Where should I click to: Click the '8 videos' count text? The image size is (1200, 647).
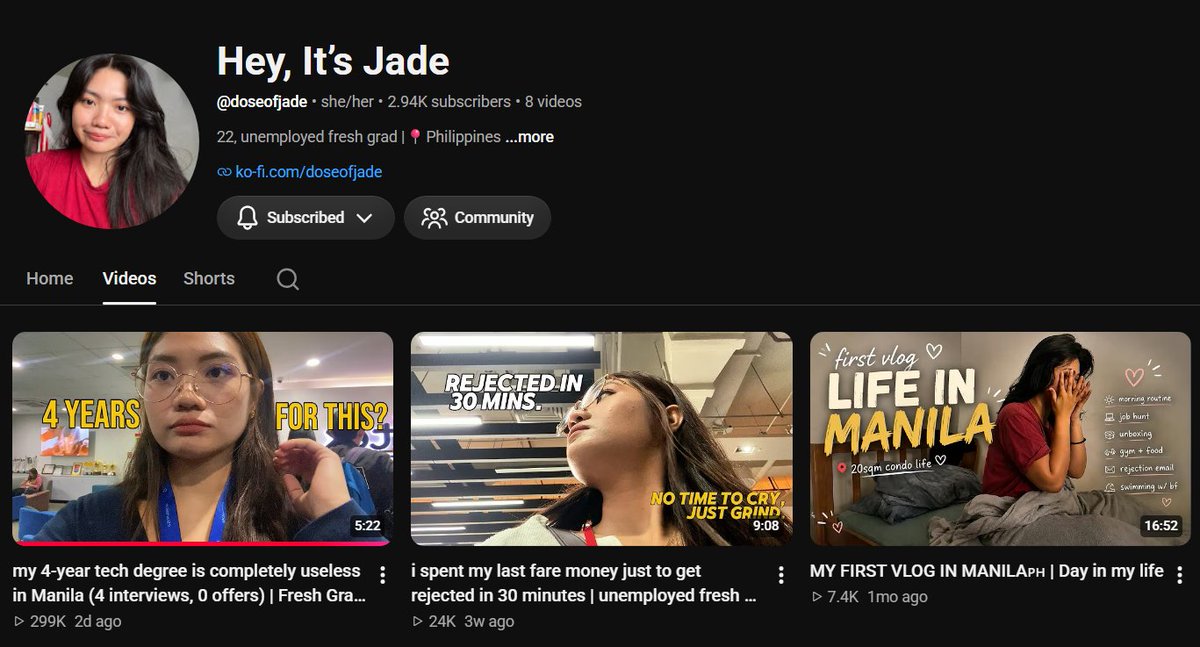[553, 102]
